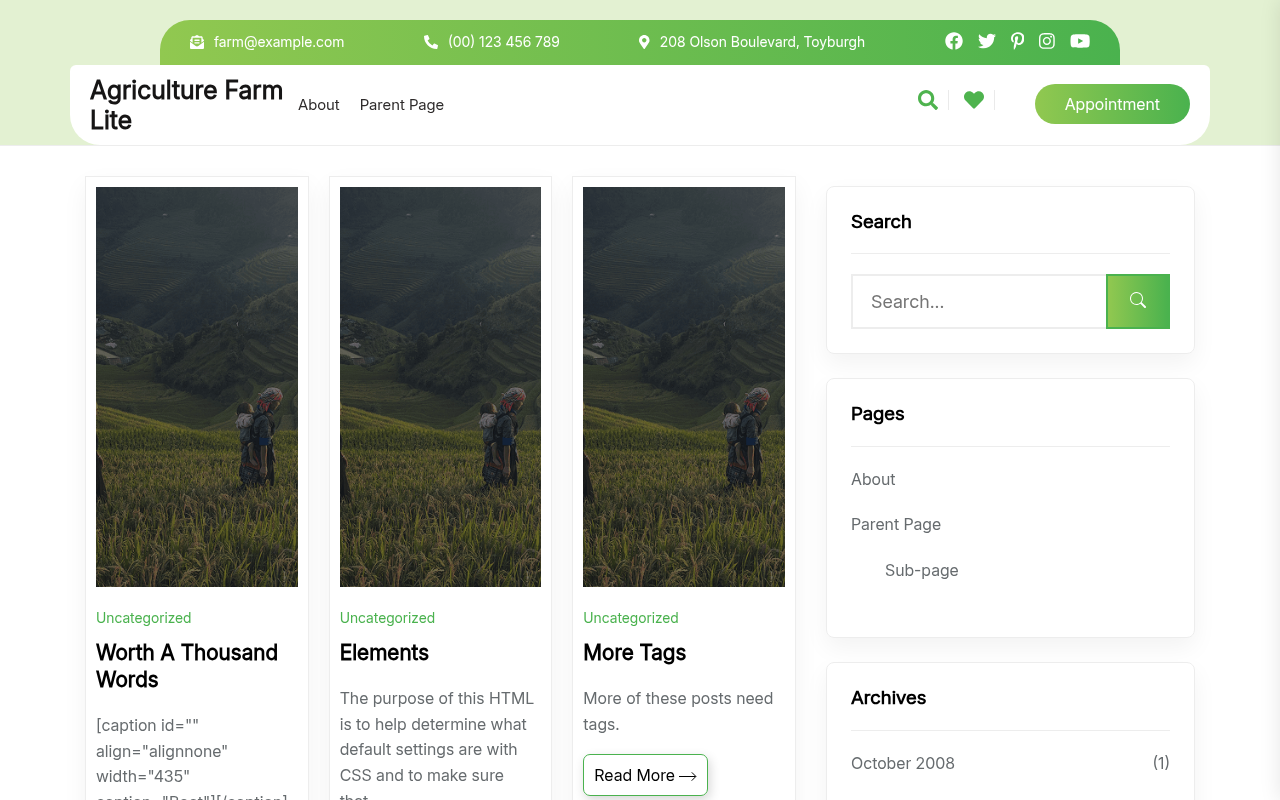This screenshot has height=800, width=1280.
Task: Click the Pages widget heading
Action: (878, 414)
